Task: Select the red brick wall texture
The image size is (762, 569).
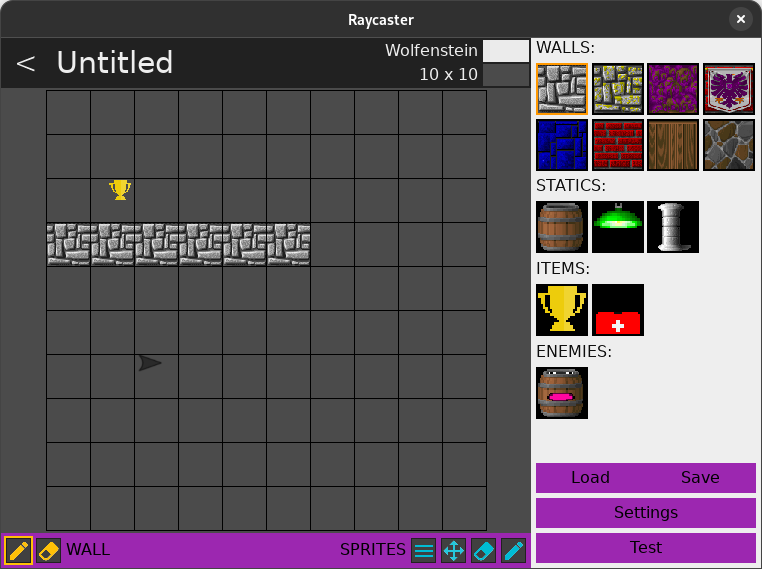Action: pos(617,145)
